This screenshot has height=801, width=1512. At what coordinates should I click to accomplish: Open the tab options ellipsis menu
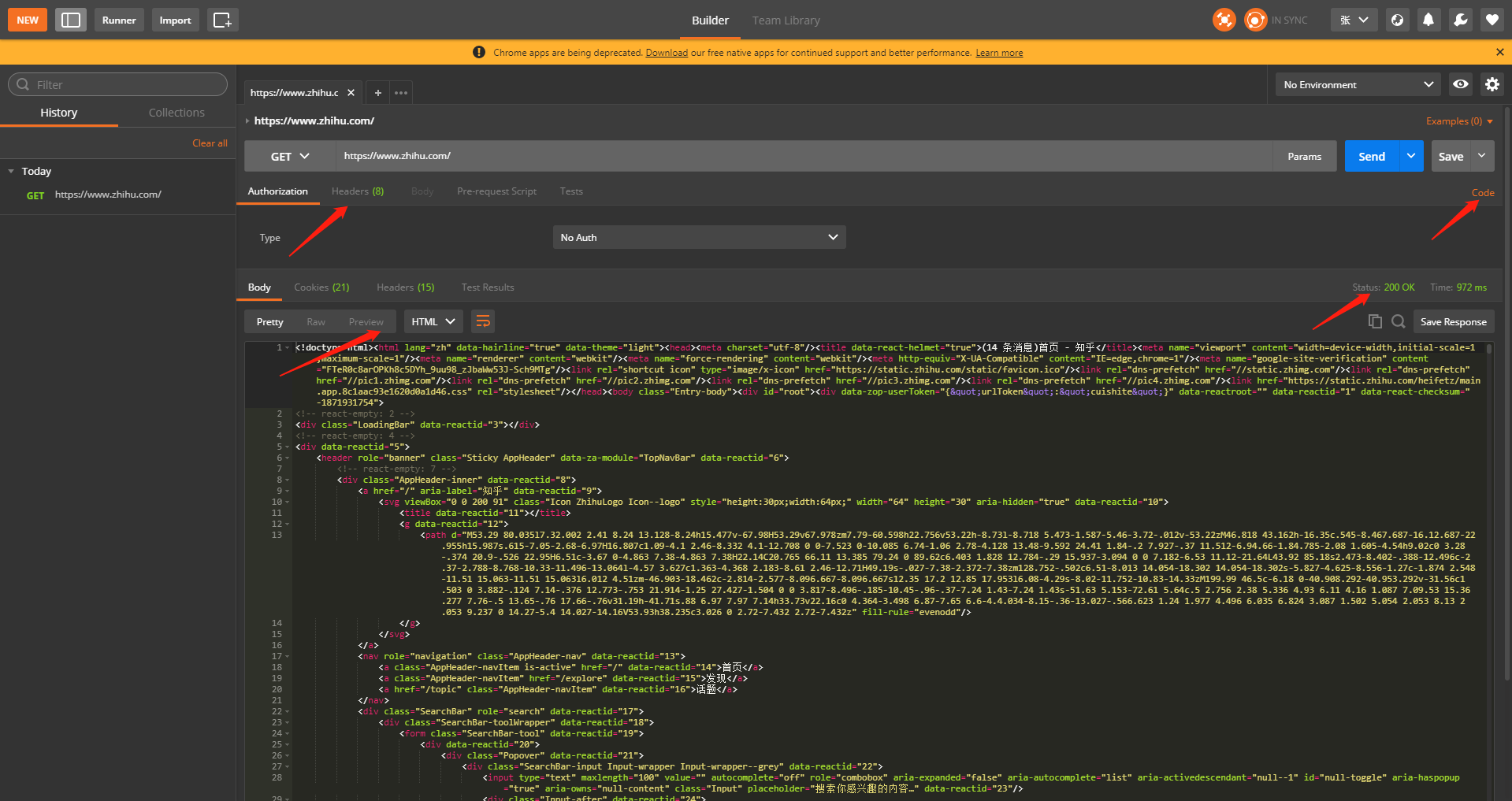(401, 92)
